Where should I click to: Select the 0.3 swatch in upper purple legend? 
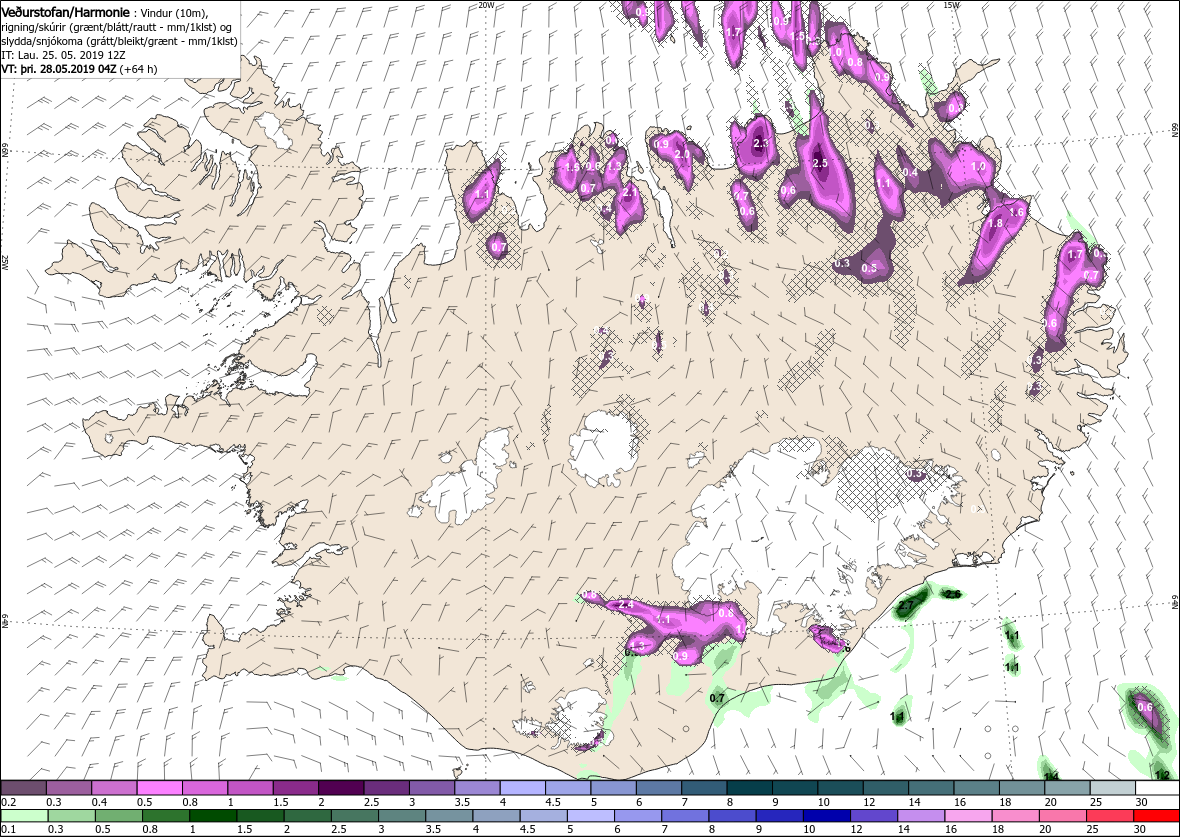tap(69, 789)
